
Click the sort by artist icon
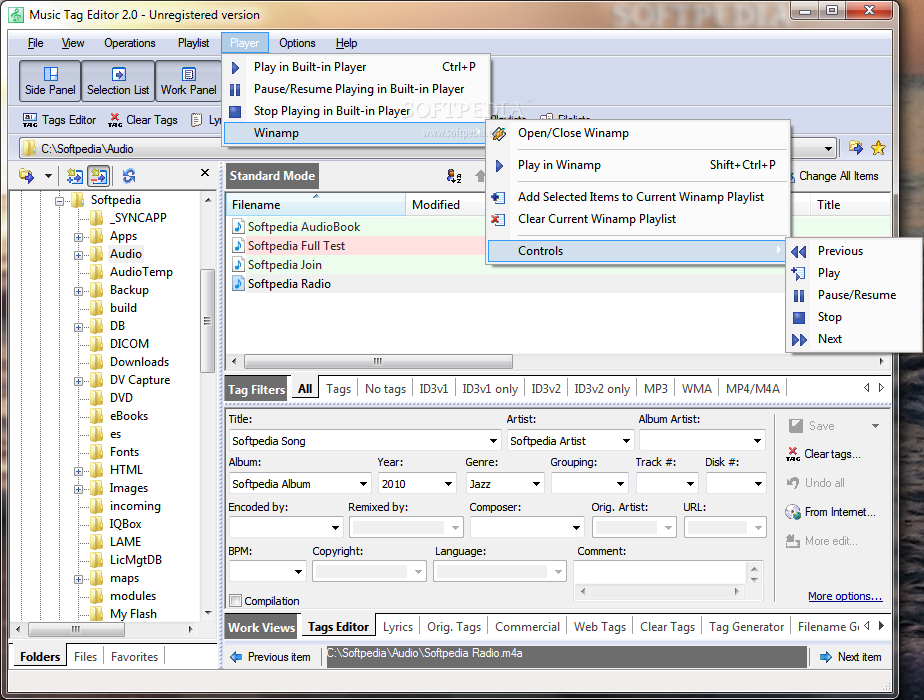454,176
